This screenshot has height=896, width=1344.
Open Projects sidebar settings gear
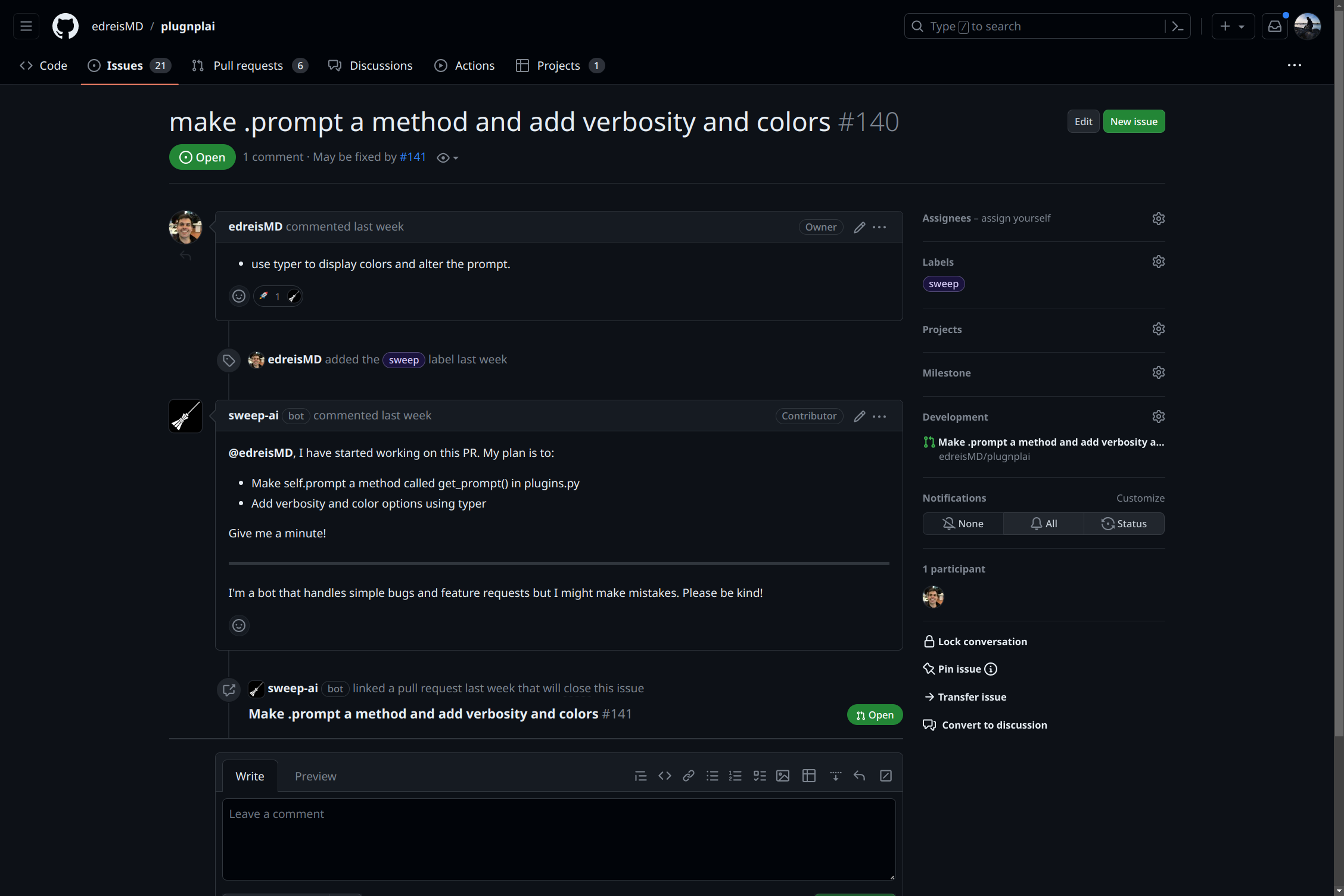[x=1158, y=329]
